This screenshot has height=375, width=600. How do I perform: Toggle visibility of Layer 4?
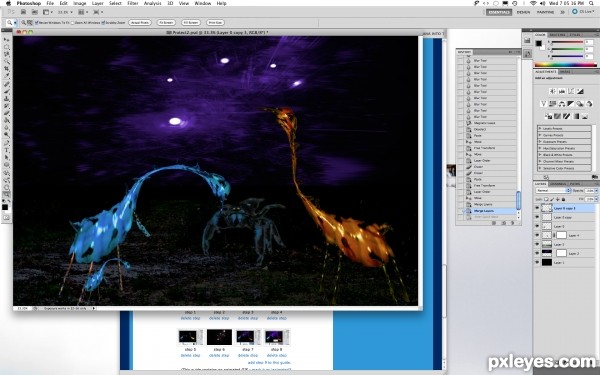click(537, 235)
